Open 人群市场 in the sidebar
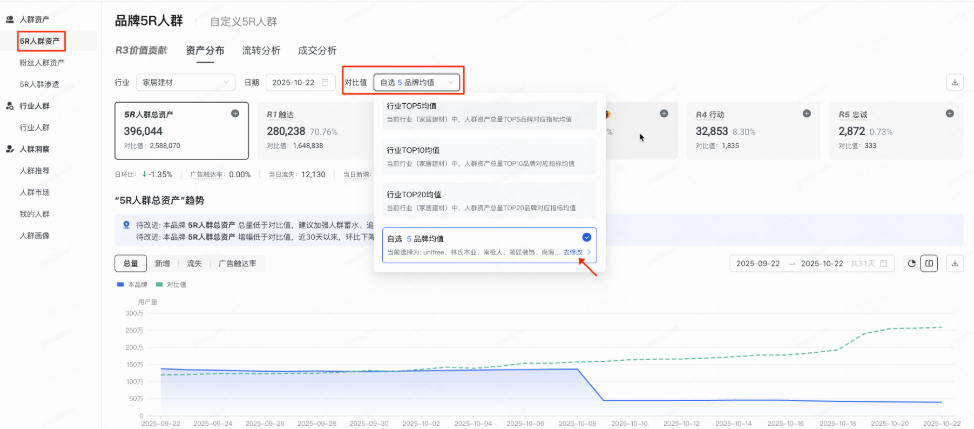Screen dimensions: 974x429 (34, 192)
